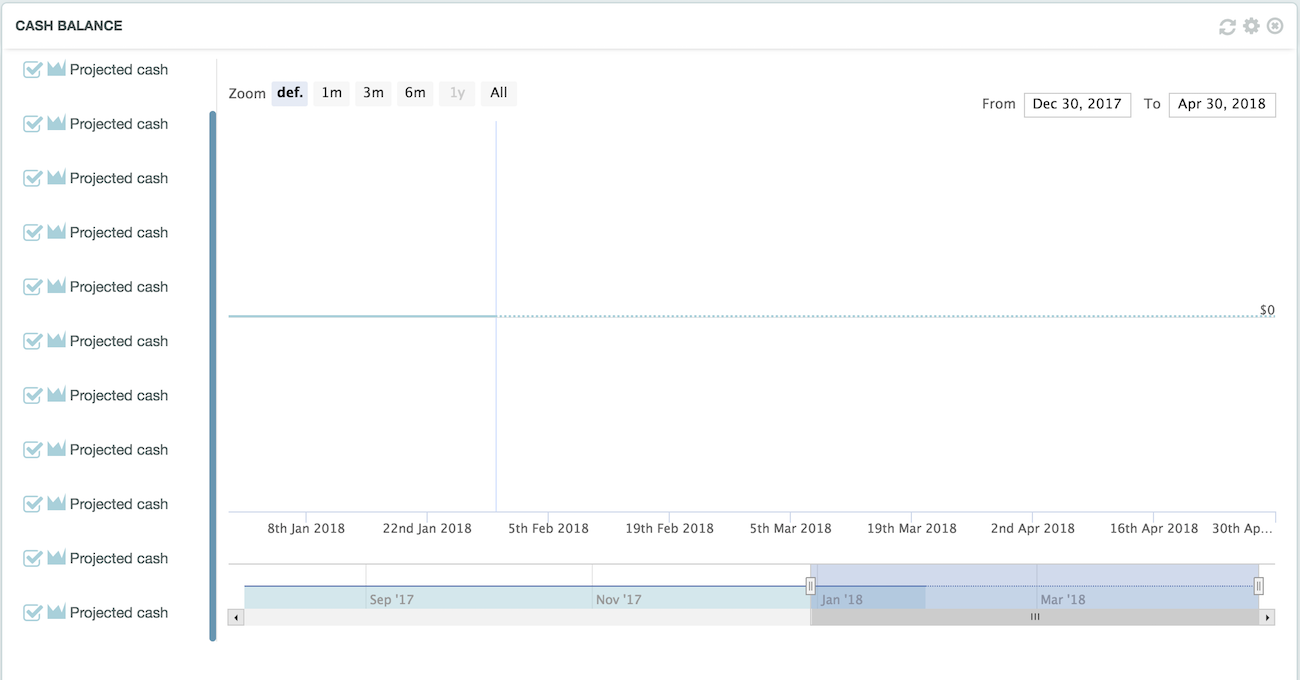
Task: Click the bottommost Projected cash chart icon
Action: click(56, 612)
